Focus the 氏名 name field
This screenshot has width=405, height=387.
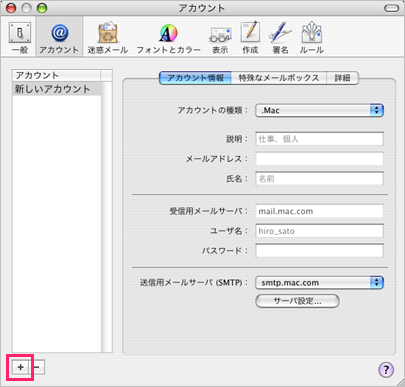319,179
